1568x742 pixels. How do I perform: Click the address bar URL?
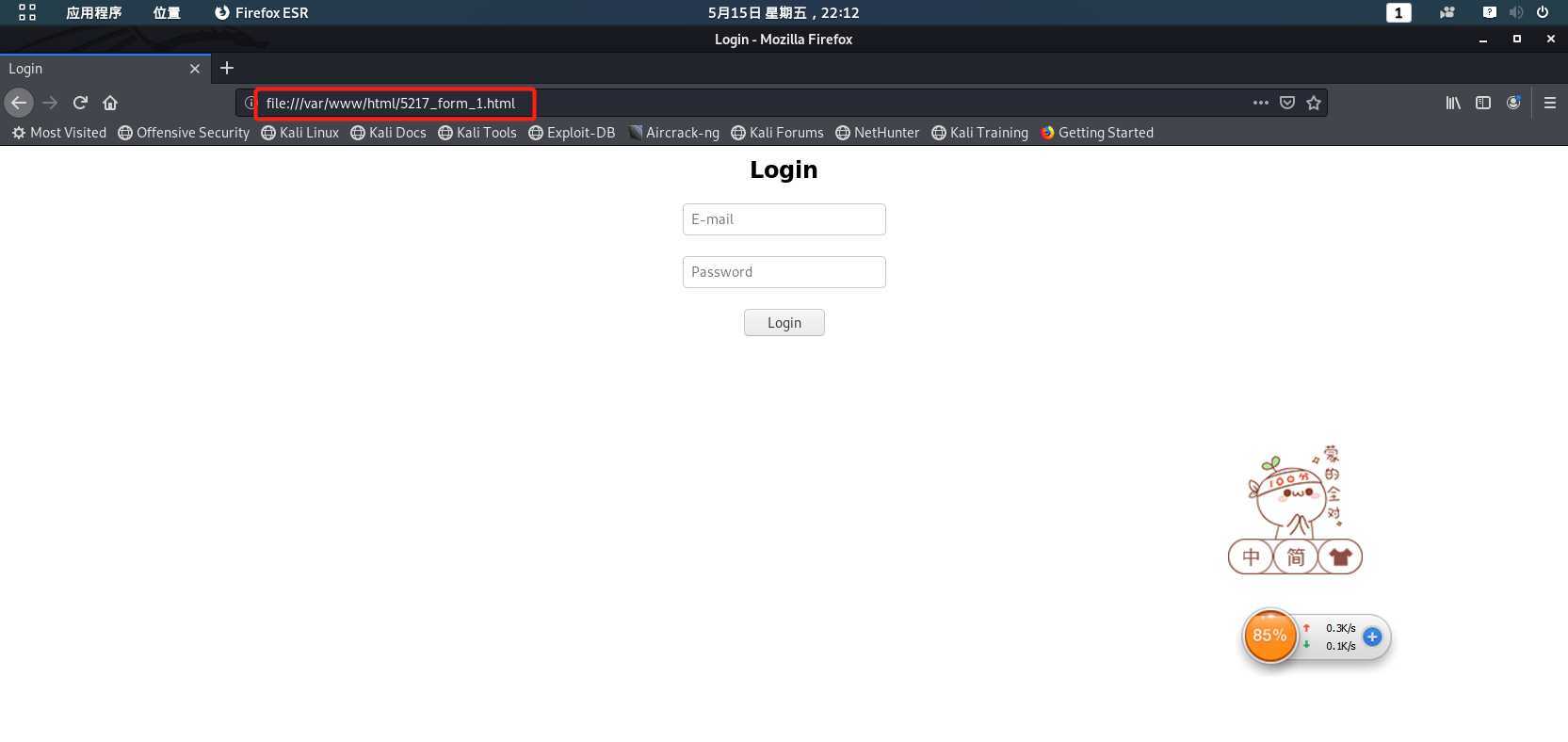391,104
